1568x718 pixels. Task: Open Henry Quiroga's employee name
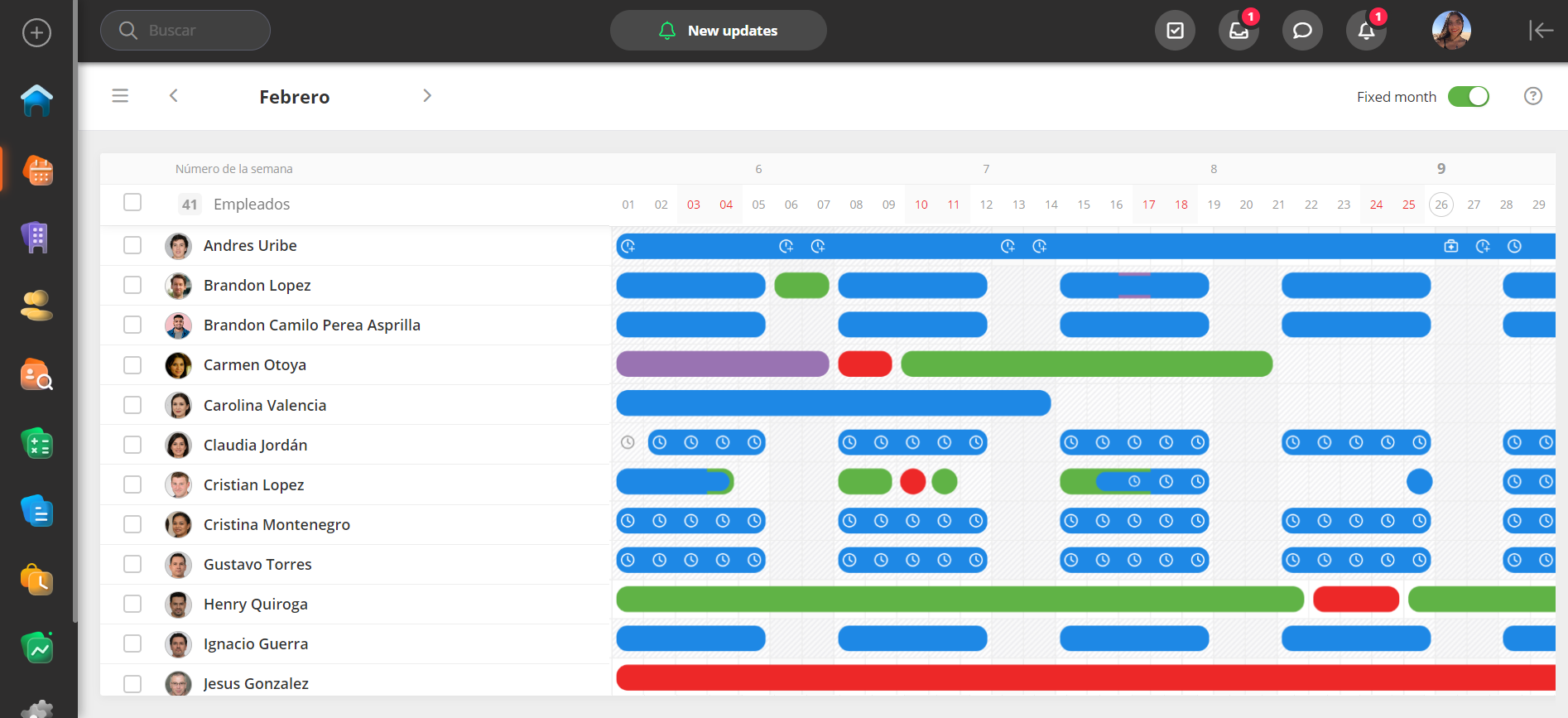[255, 605]
